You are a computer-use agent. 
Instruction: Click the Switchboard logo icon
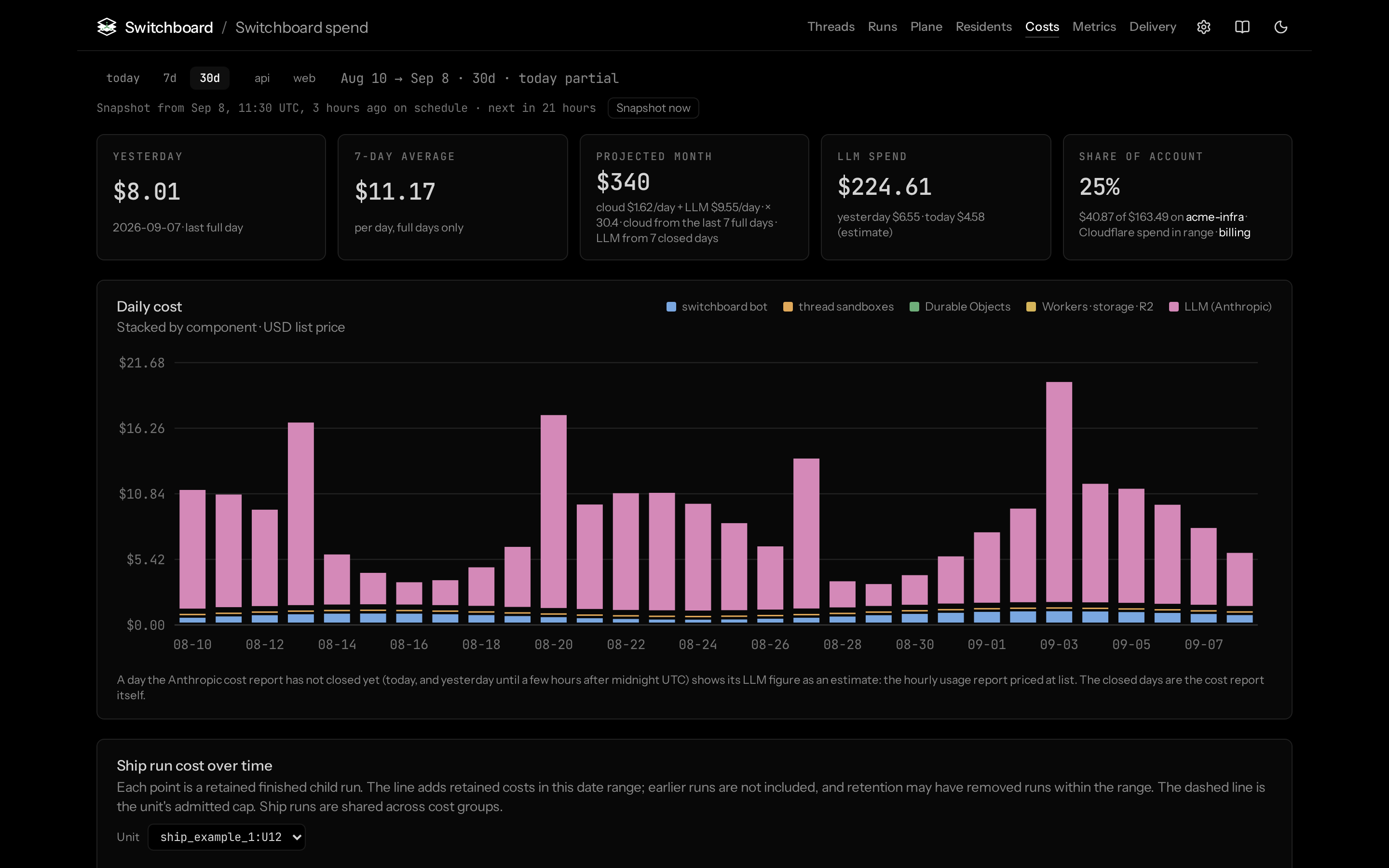(107, 27)
